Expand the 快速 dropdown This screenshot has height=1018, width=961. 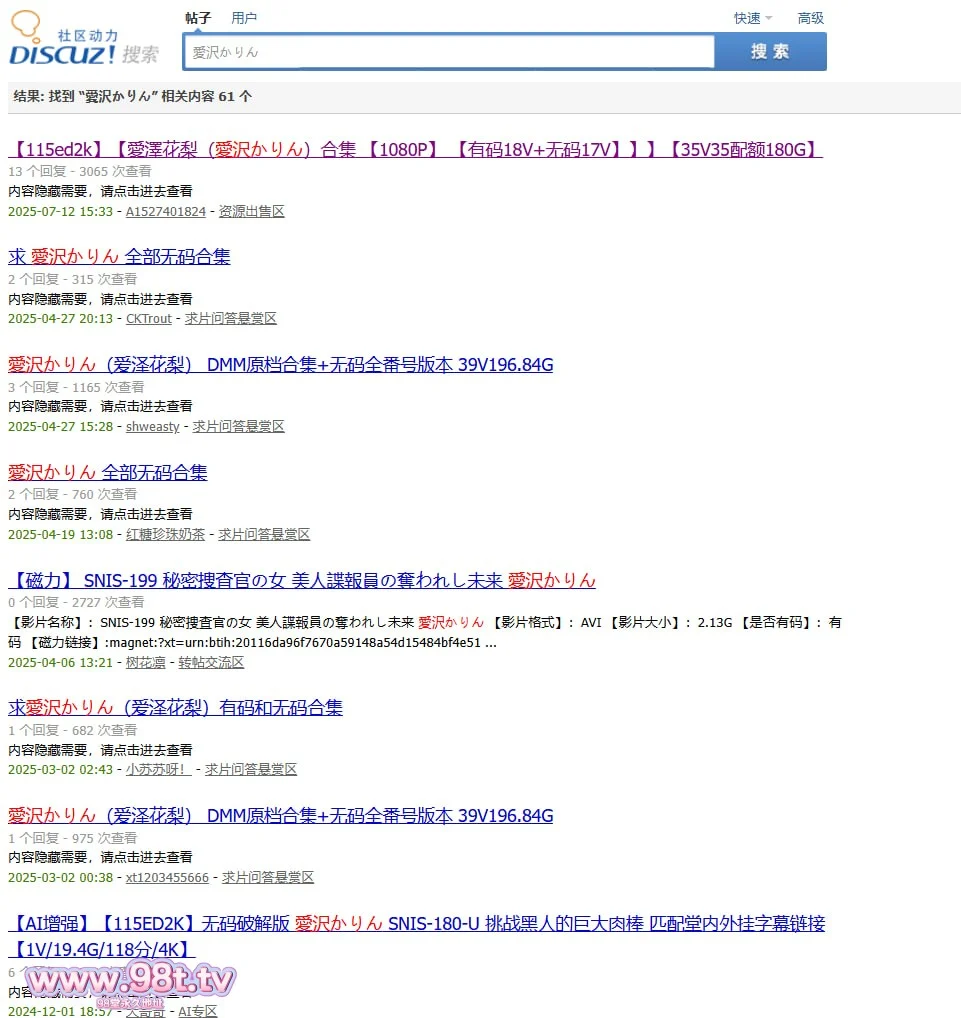coord(752,18)
